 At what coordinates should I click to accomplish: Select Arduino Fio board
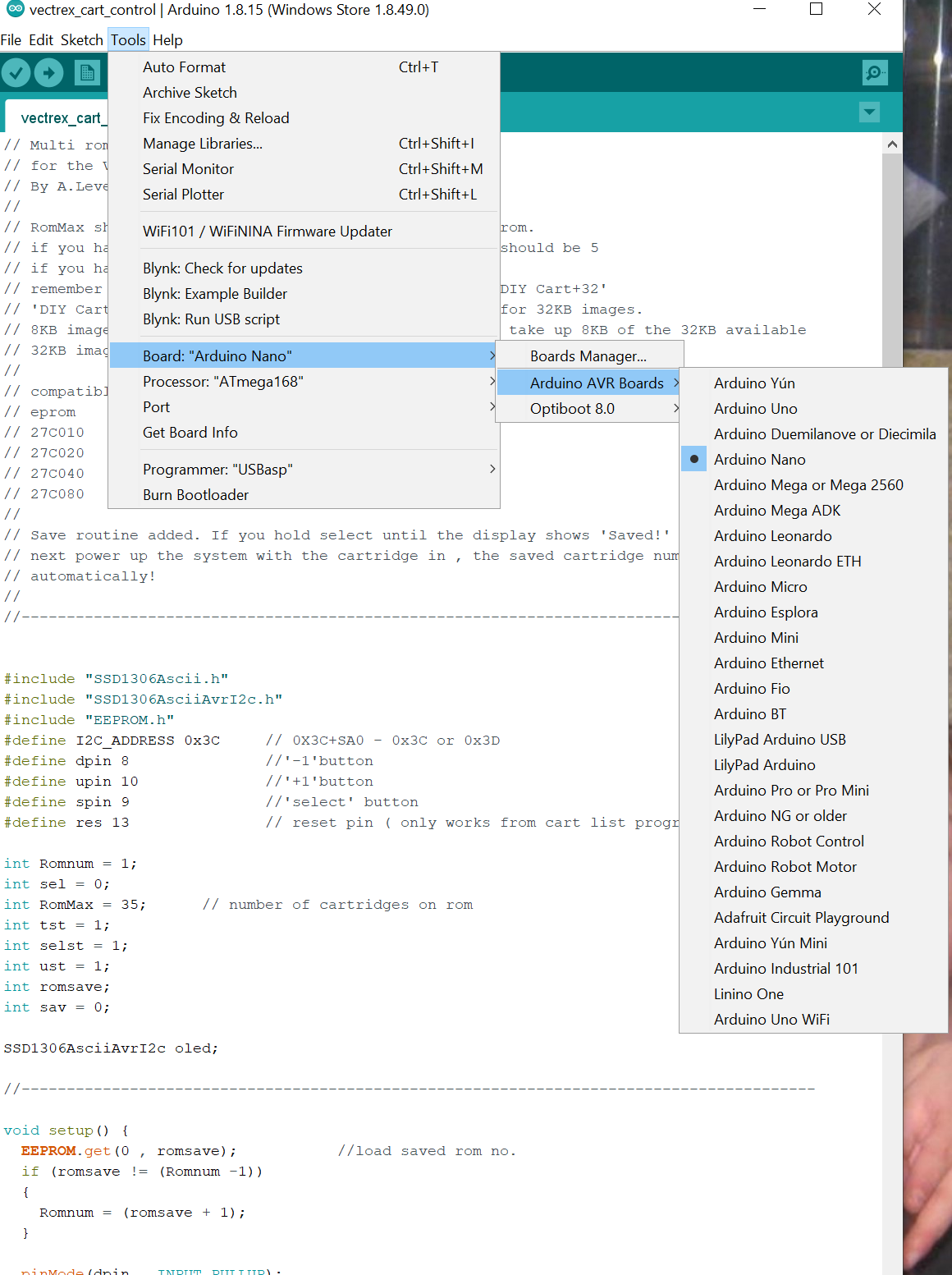tap(814, 689)
